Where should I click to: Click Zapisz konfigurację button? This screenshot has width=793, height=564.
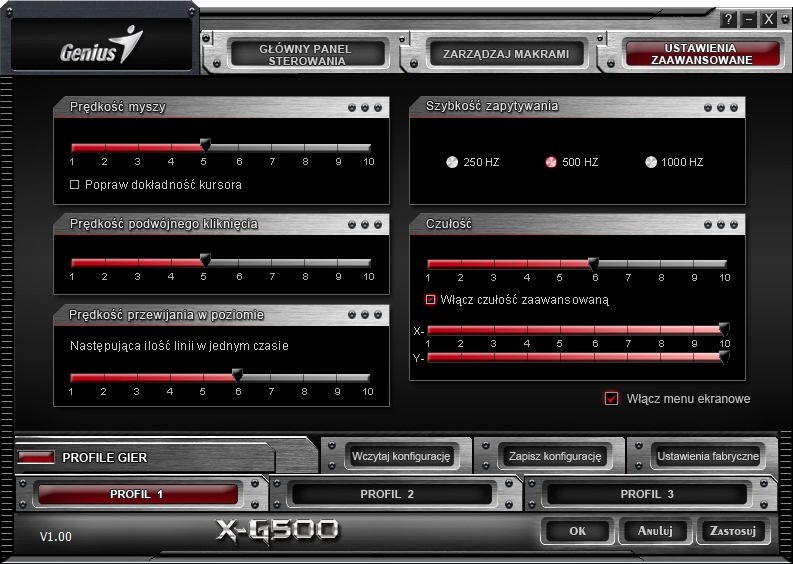pos(555,456)
